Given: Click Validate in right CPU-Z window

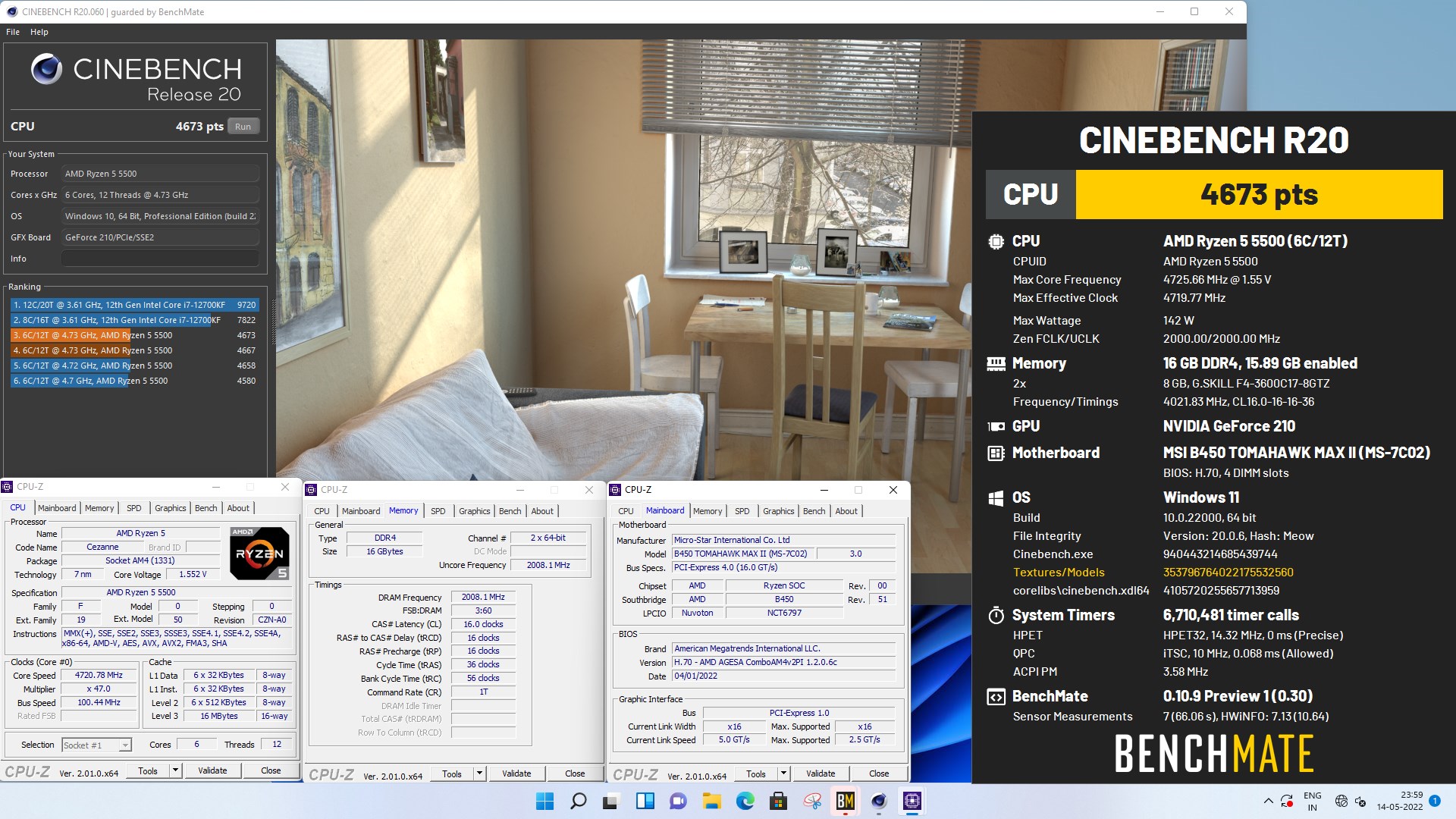Looking at the screenshot, I should point(821,773).
